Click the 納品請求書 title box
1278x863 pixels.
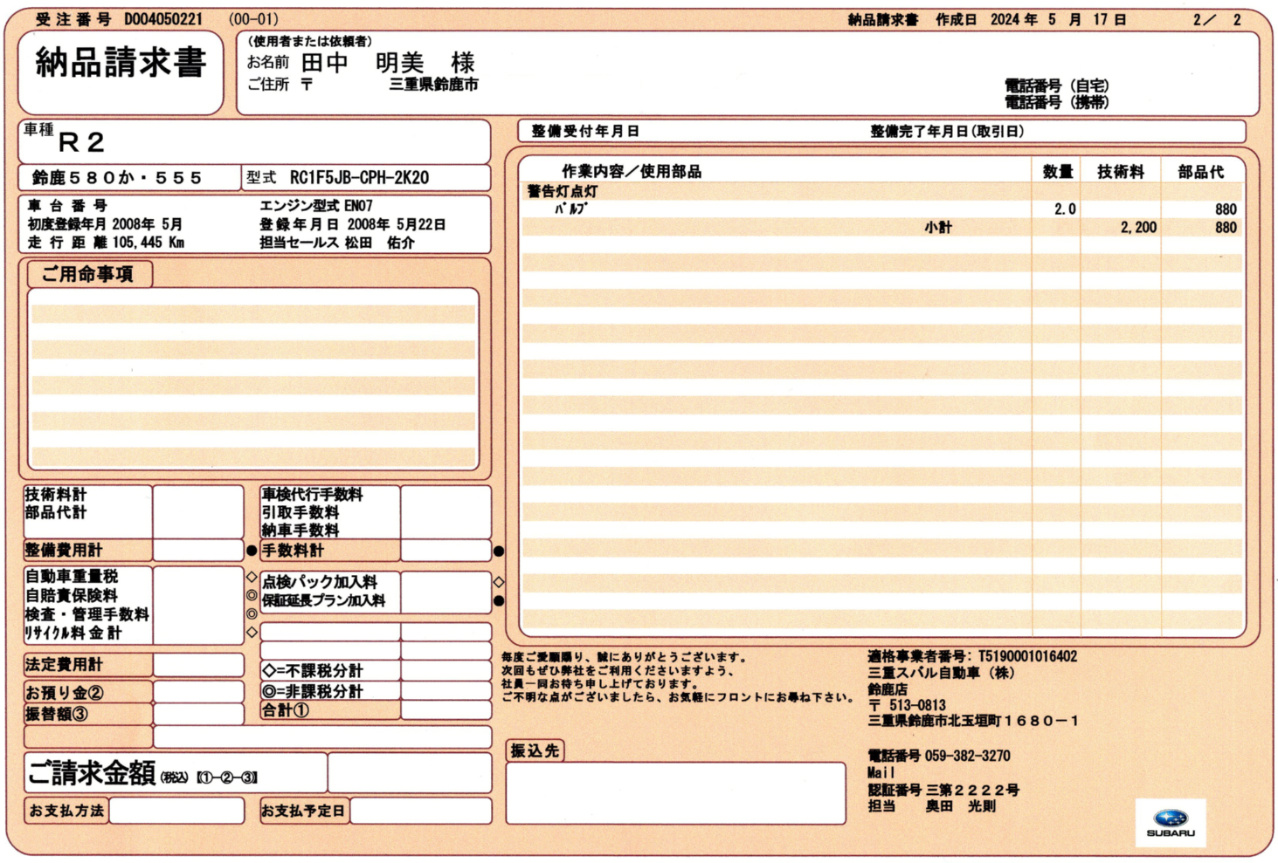pyautogui.click(x=121, y=66)
